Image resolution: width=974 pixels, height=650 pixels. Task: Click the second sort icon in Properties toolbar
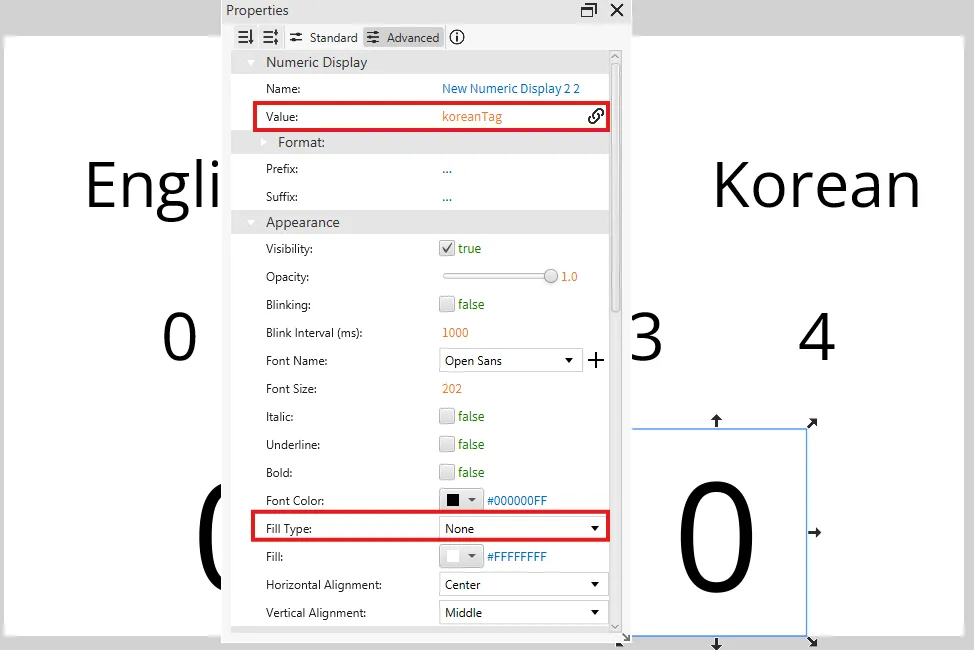click(270, 37)
